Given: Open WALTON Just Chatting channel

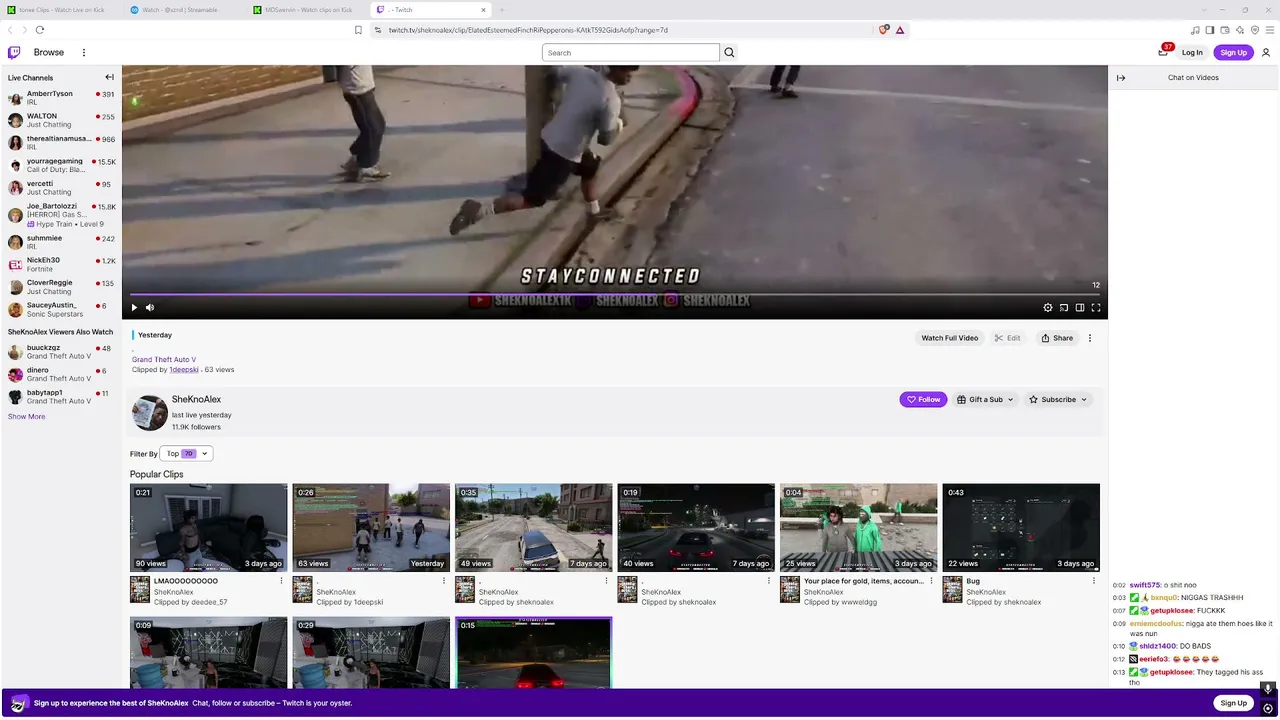Looking at the screenshot, I should [x=61, y=120].
